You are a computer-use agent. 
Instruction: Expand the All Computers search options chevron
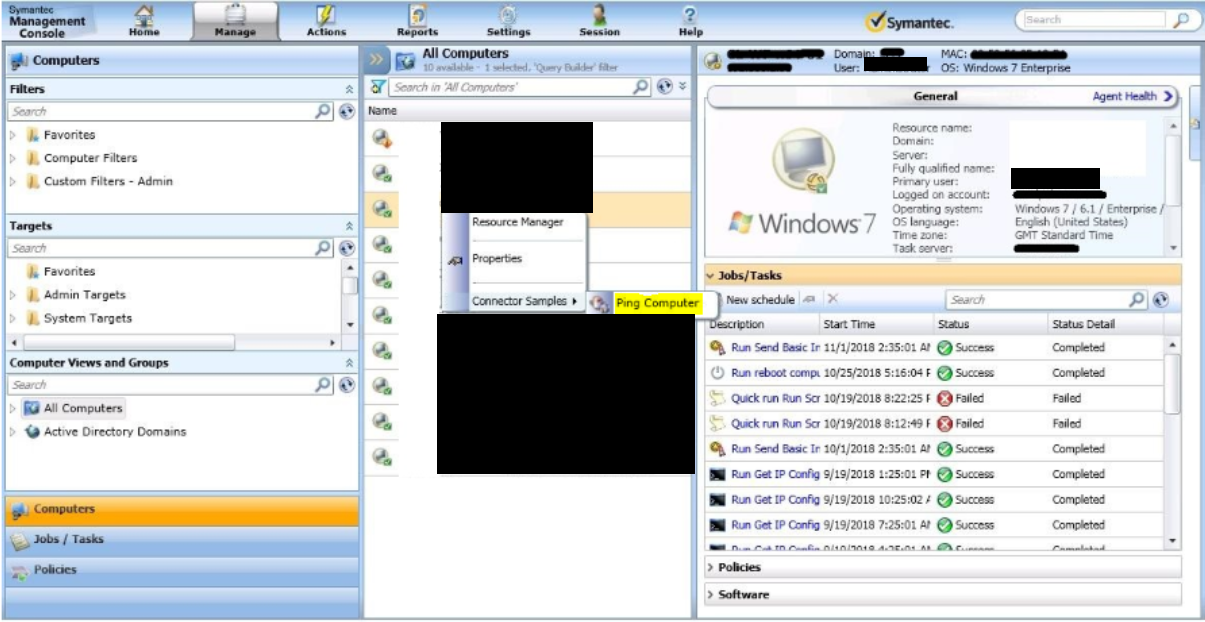(x=683, y=87)
